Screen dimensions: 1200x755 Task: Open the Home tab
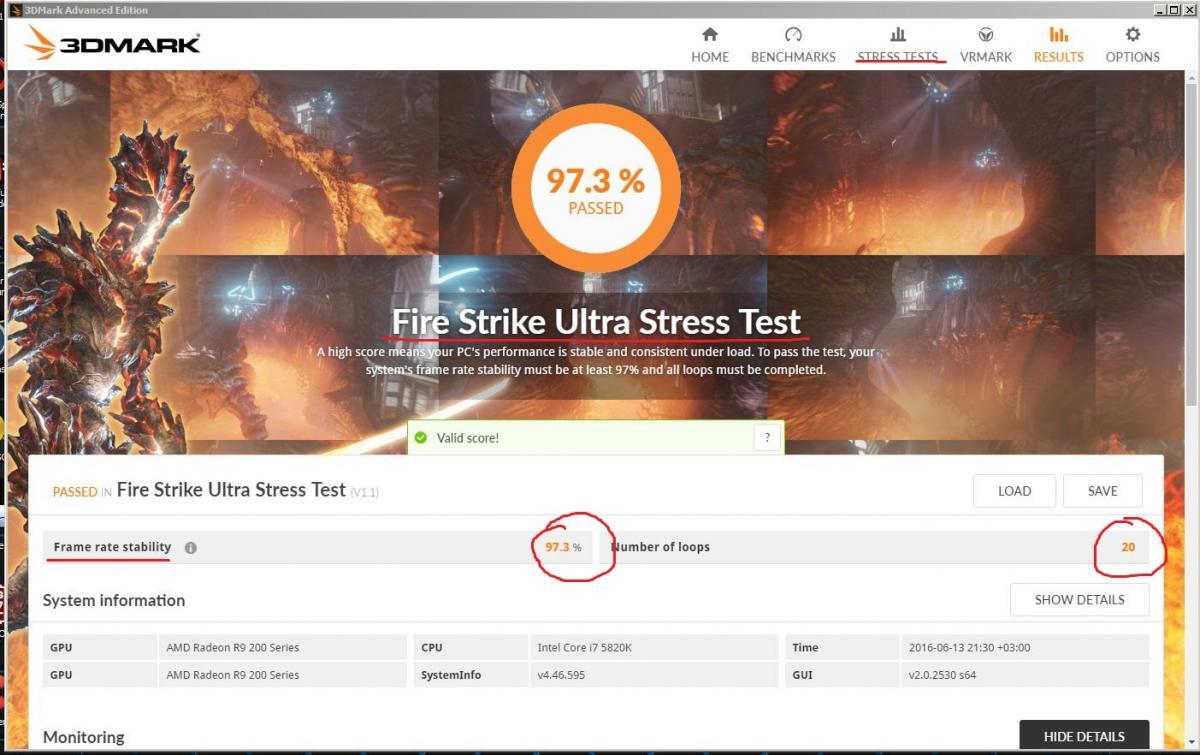(710, 45)
